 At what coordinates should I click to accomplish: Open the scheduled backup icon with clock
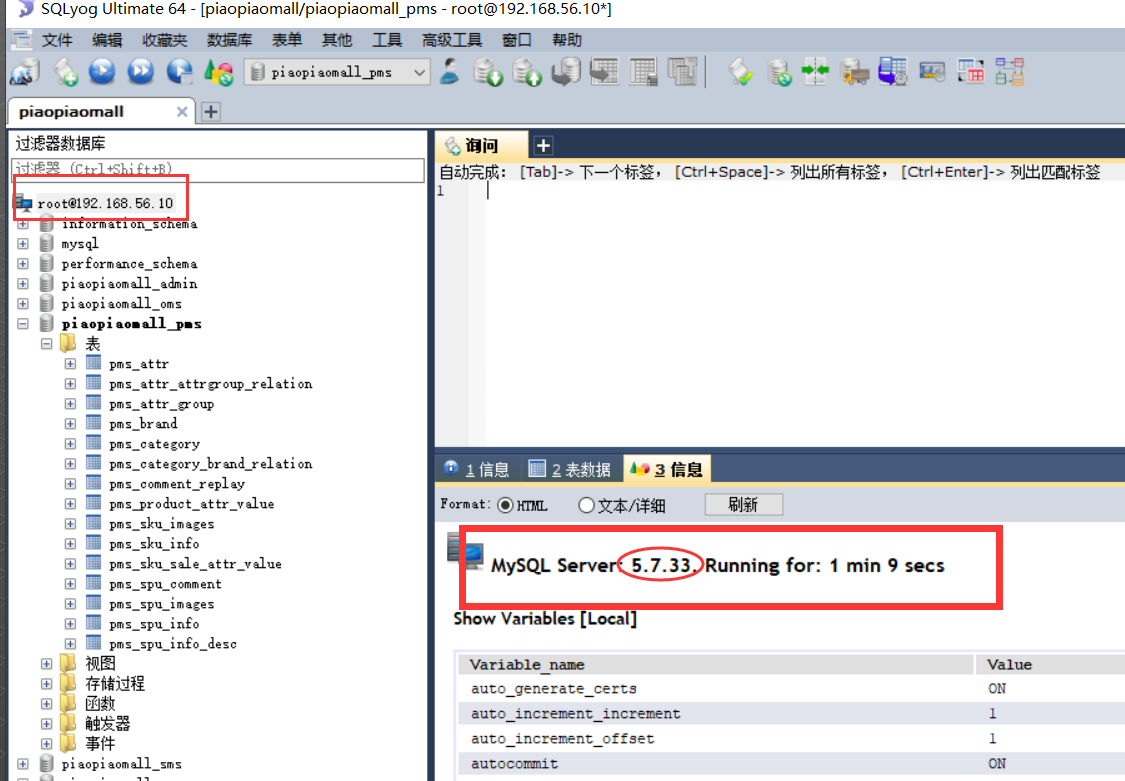893,72
